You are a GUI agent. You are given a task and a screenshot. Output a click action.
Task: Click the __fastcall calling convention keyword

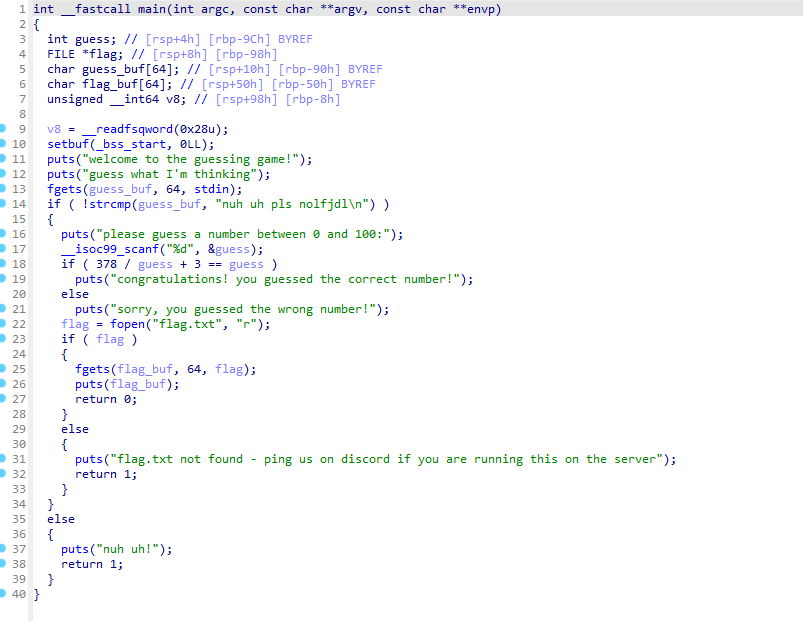point(96,9)
